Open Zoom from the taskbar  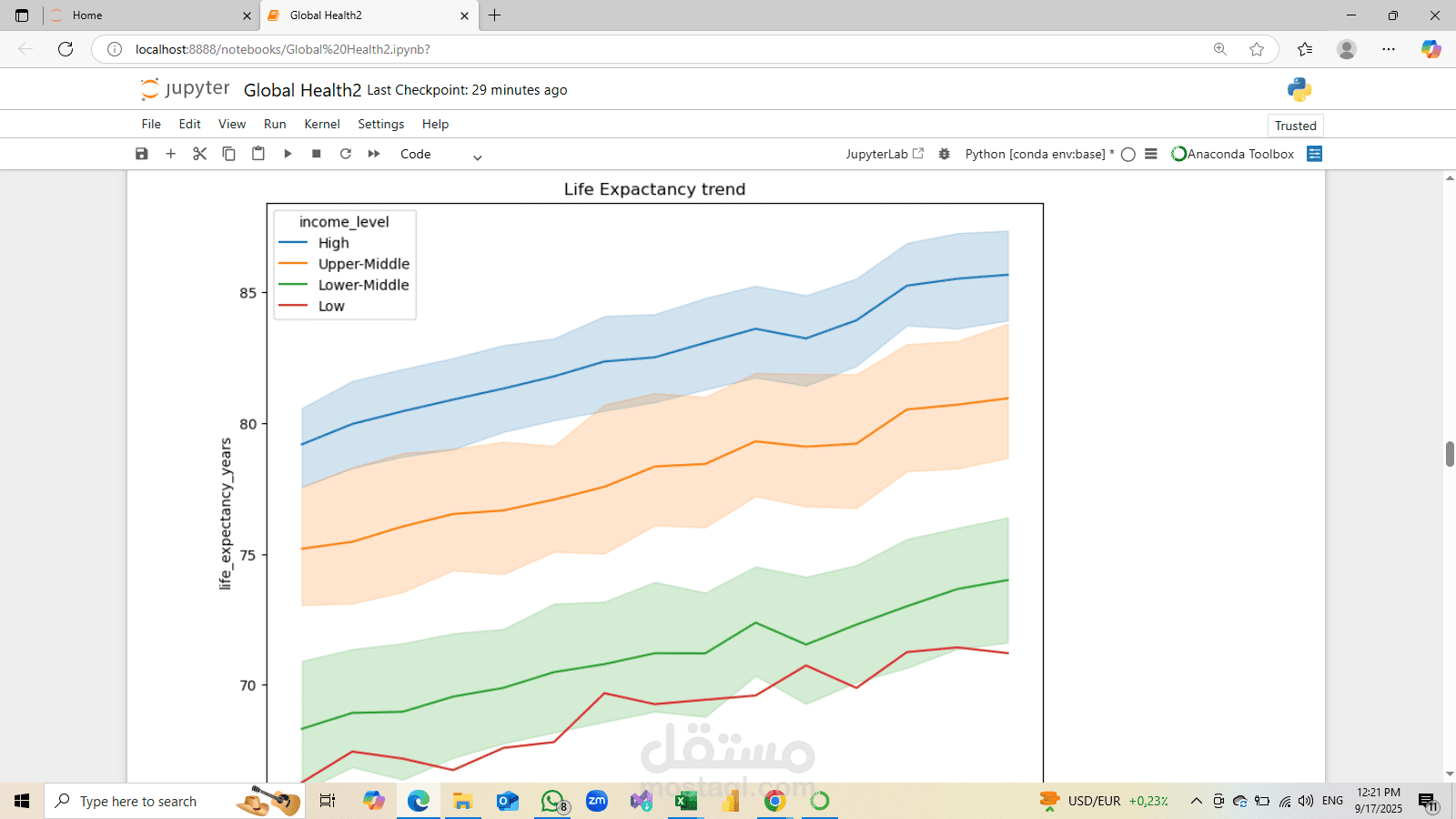[597, 801]
